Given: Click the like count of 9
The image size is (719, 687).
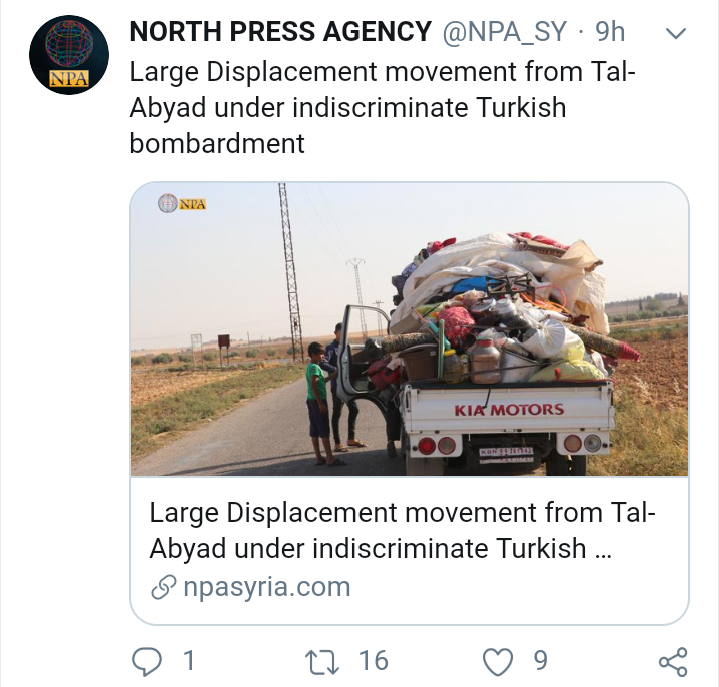Looking at the screenshot, I should 541,661.
